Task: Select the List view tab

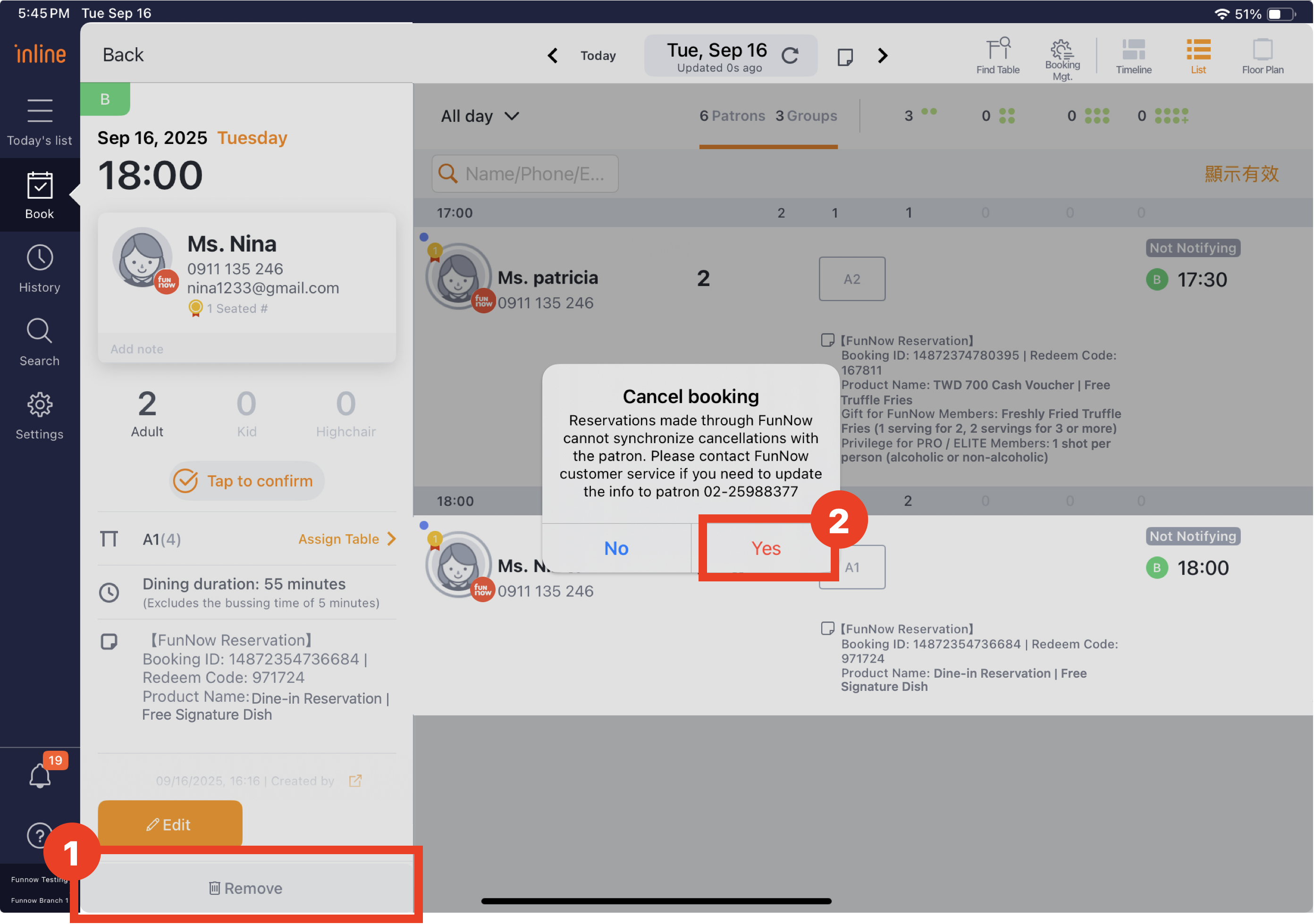Action: pos(1198,56)
